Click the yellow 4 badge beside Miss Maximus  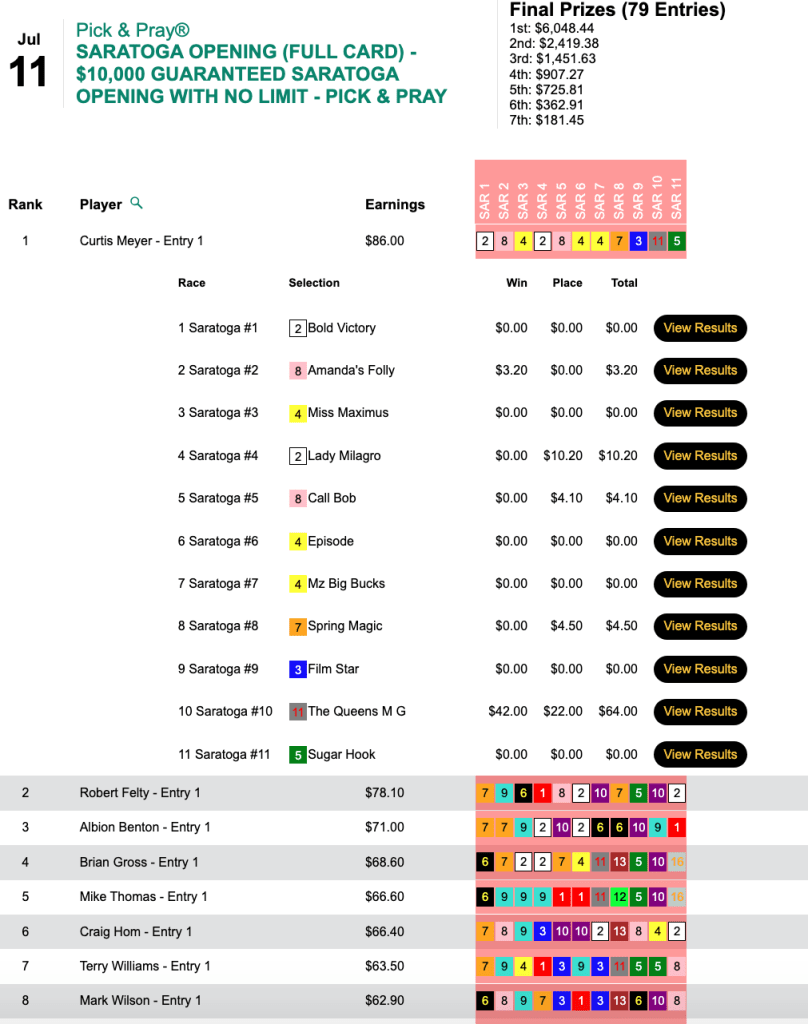point(297,413)
